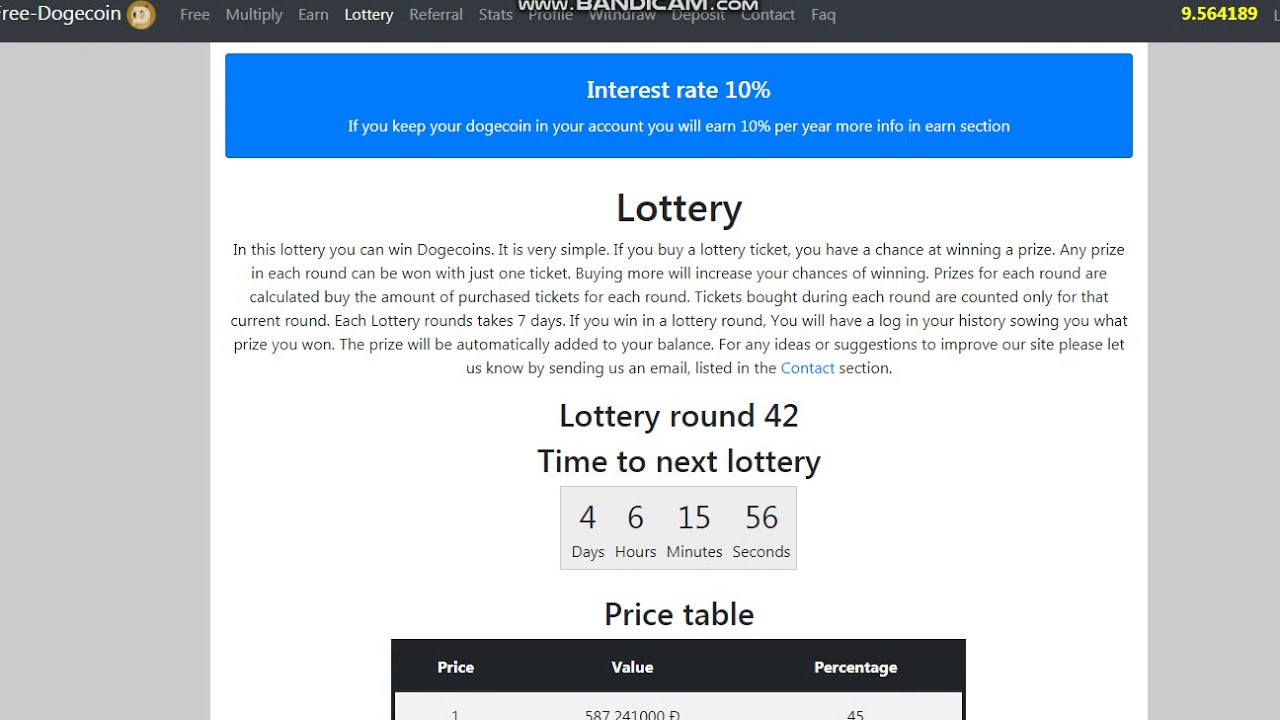This screenshot has width=1280, height=720.
Task: Click the Price column header
Action: [x=456, y=667]
